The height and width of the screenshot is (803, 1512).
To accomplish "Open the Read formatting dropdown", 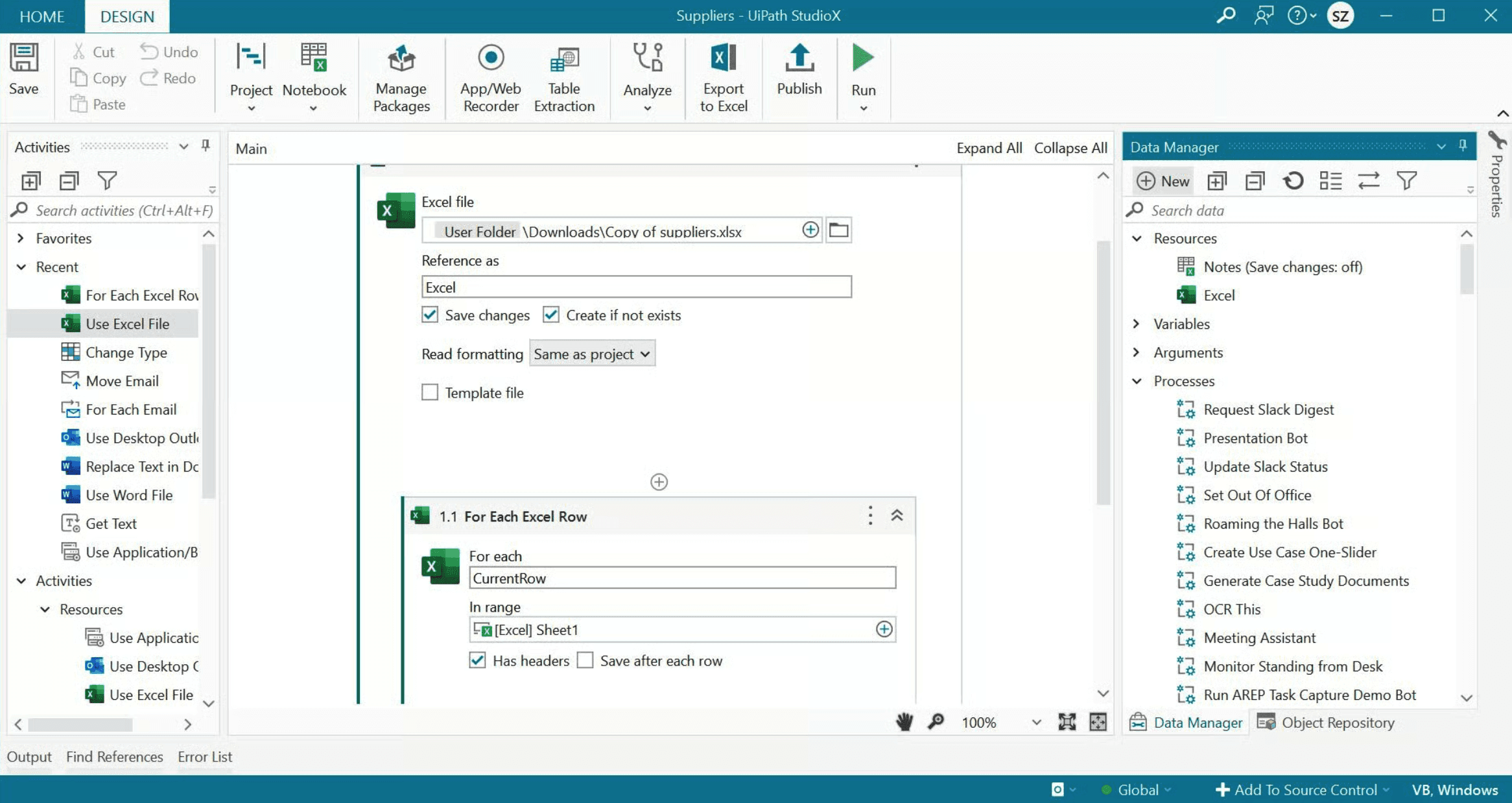I will [x=592, y=354].
